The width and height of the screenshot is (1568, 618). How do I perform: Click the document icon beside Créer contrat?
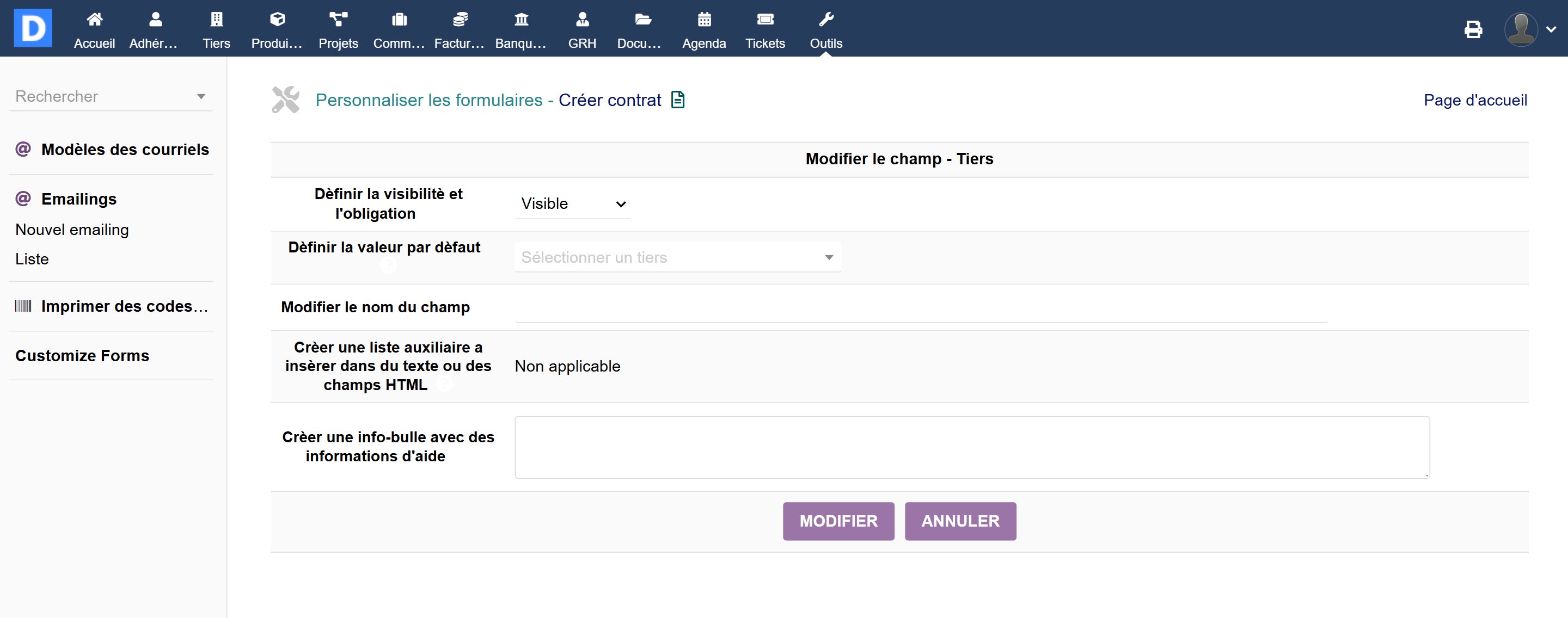[677, 100]
